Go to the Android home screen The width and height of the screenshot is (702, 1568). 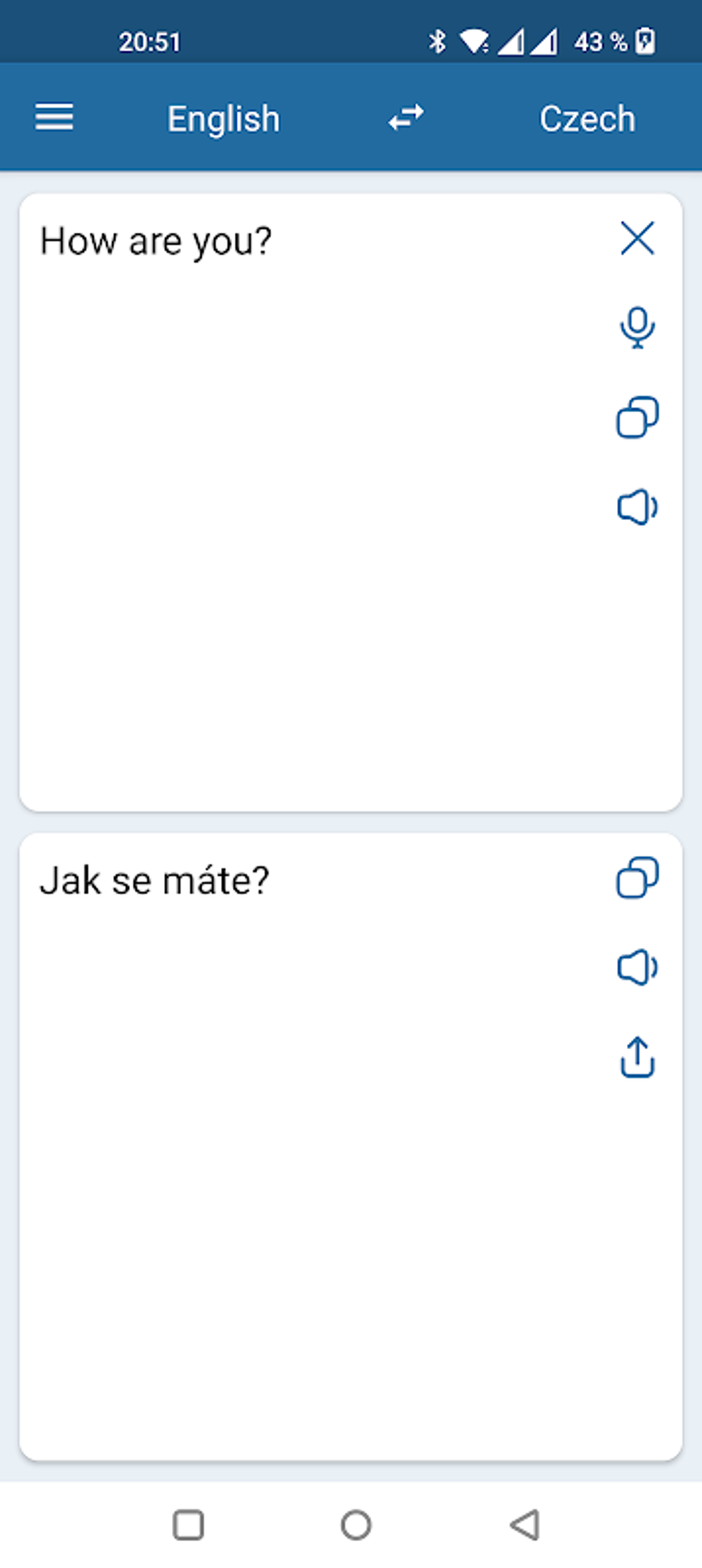tap(356, 1525)
